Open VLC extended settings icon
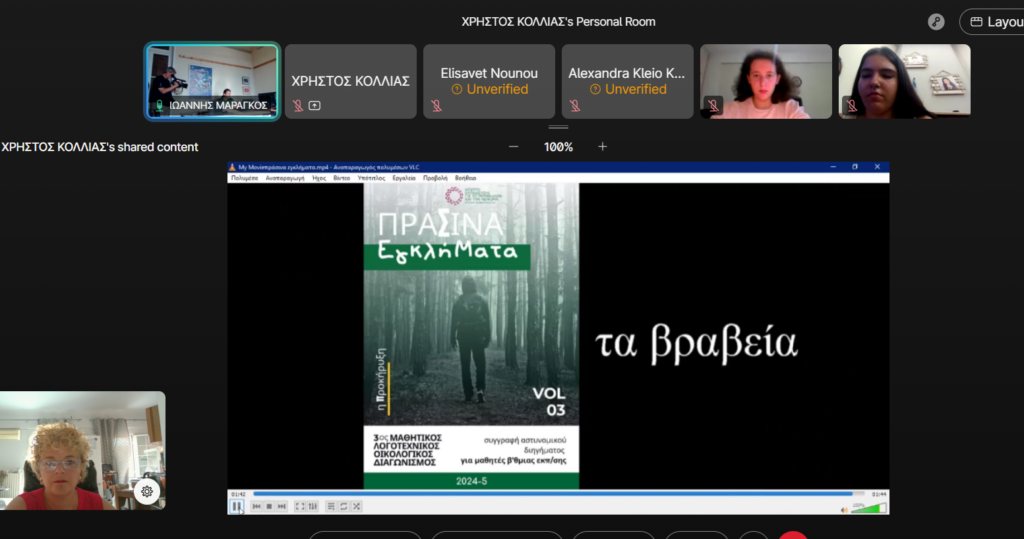This screenshot has height=539, width=1024. click(x=312, y=507)
